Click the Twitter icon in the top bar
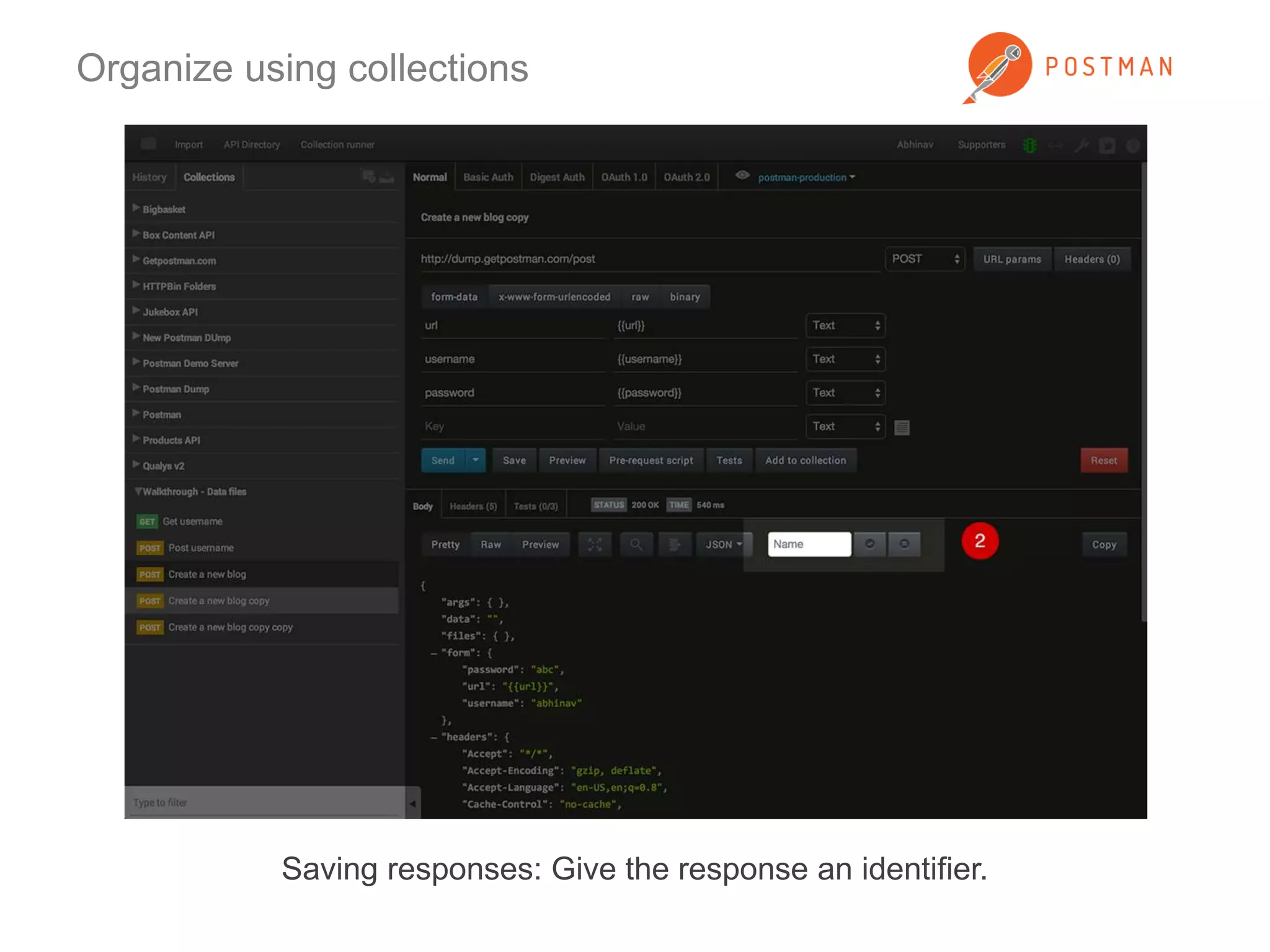This screenshot has width=1270, height=952. click(x=1107, y=145)
